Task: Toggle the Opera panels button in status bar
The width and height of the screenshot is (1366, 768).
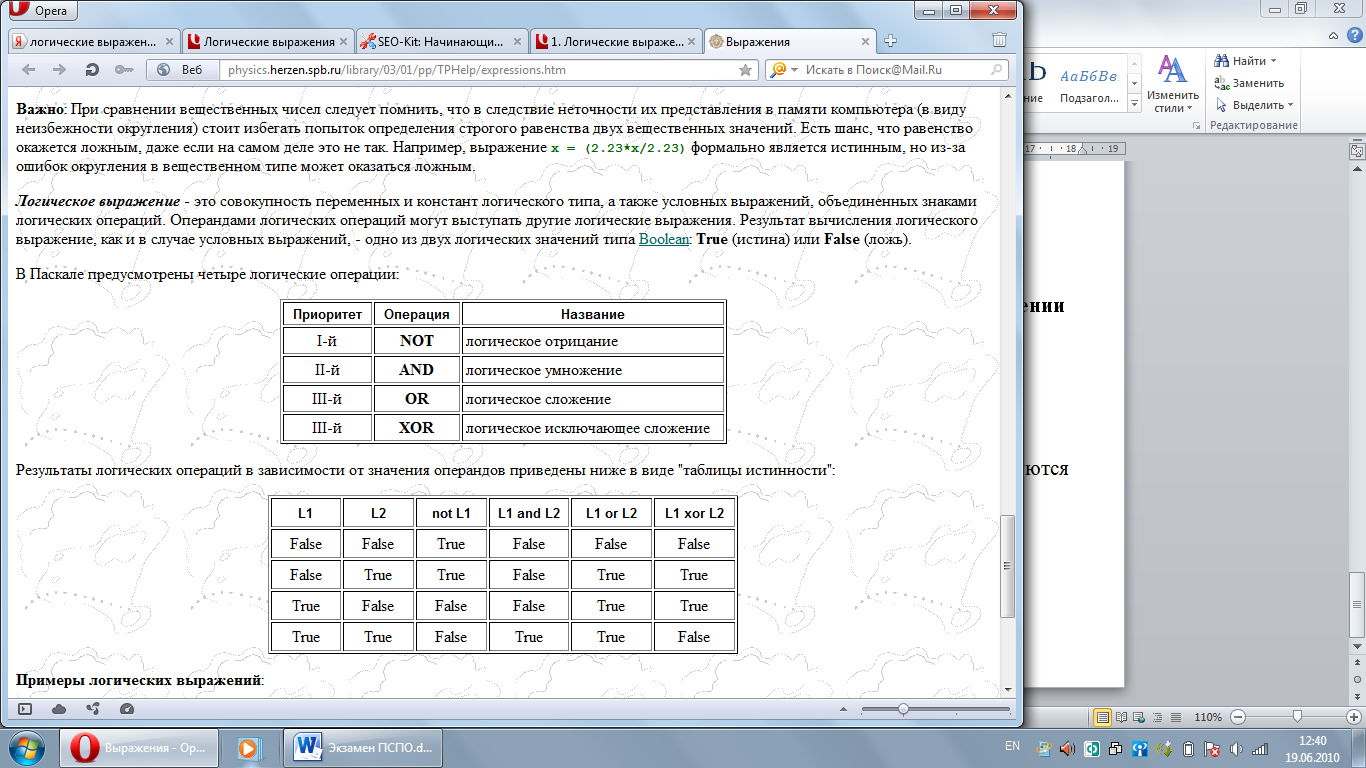Action: pos(25,709)
